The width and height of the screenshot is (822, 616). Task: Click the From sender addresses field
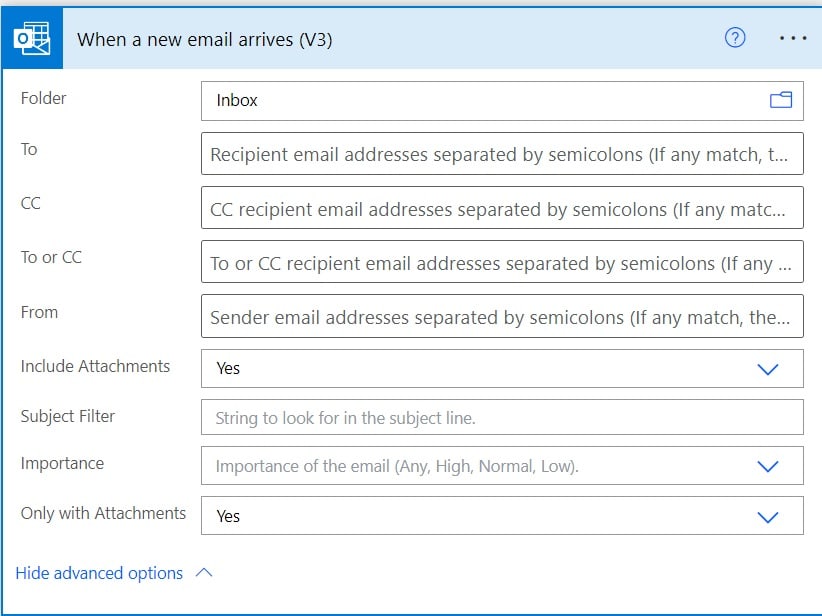click(502, 316)
